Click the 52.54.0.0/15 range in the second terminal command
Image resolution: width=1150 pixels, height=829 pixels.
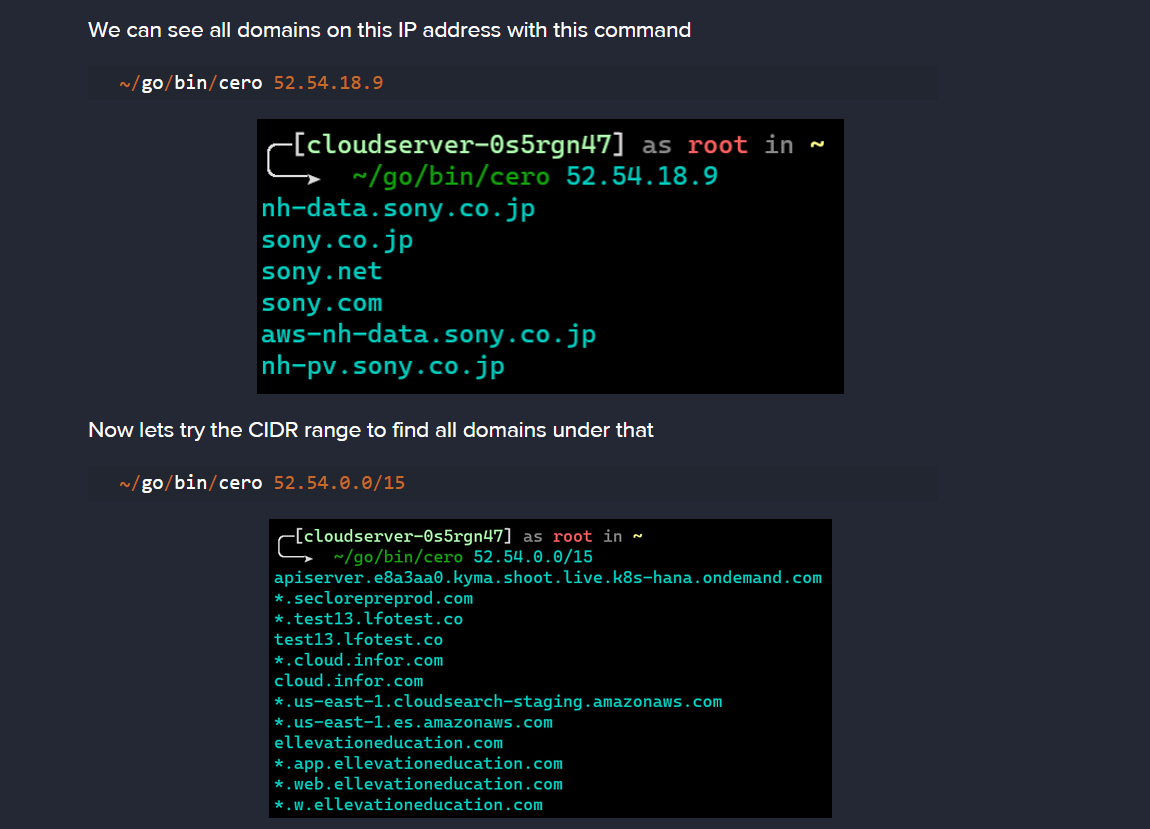pyautogui.click(x=533, y=557)
